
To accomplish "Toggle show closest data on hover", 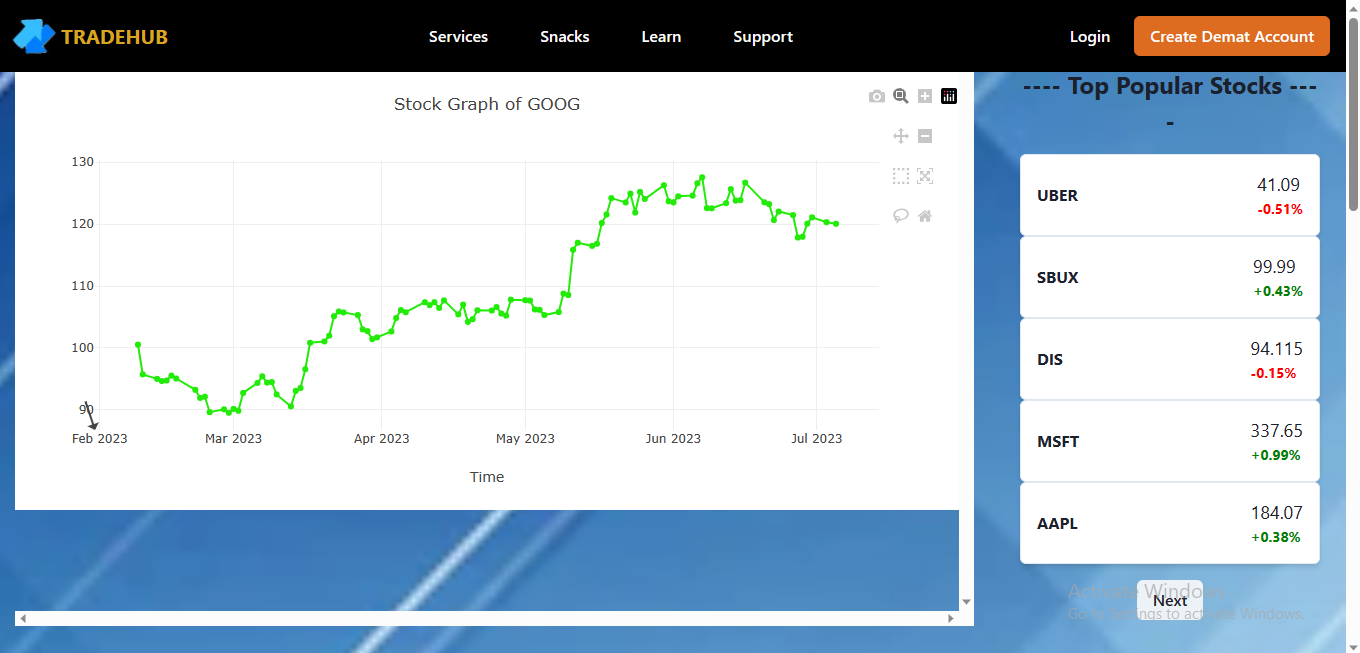I will [x=901, y=215].
